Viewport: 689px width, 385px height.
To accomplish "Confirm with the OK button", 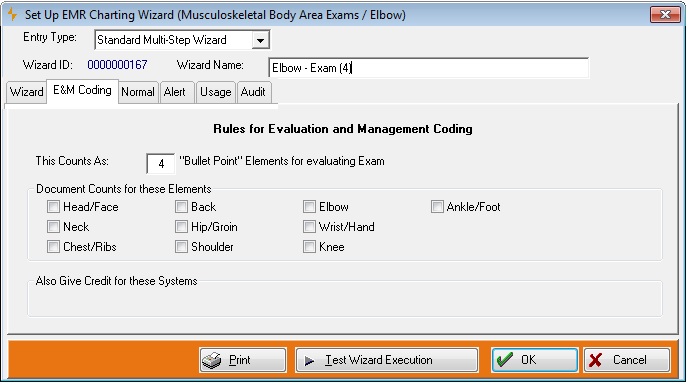I will pyautogui.click(x=534, y=360).
